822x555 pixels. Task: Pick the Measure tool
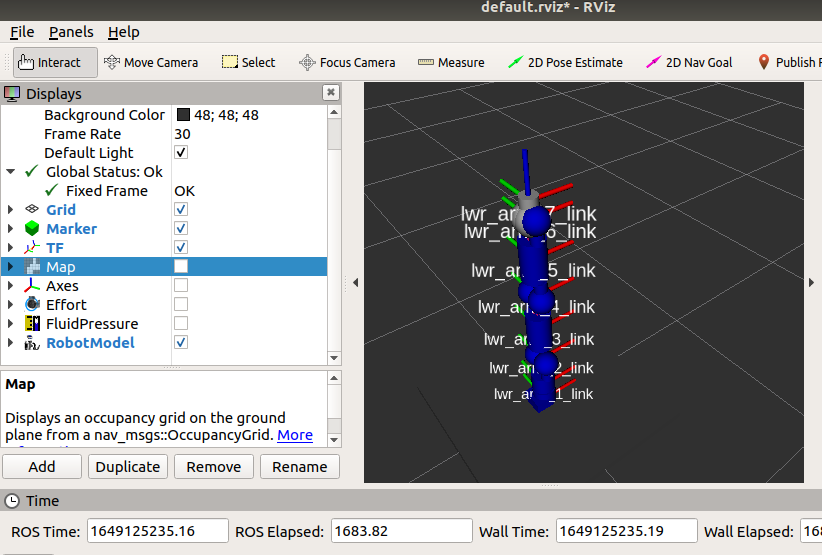451,62
